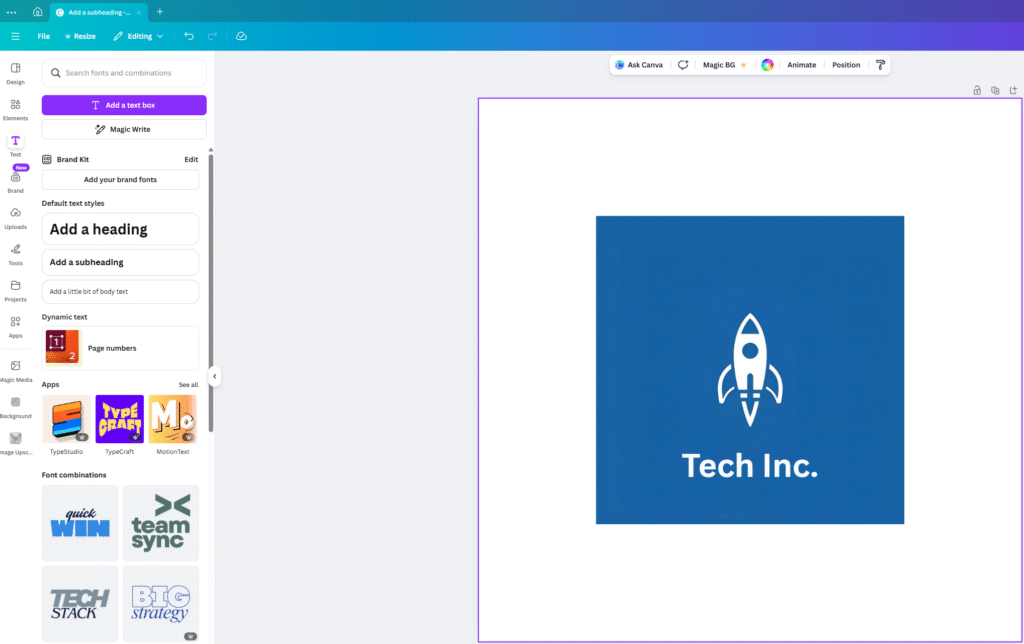The width and height of the screenshot is (1024, 644).
Task: Open the main hamburger menu
Action: 15,36
